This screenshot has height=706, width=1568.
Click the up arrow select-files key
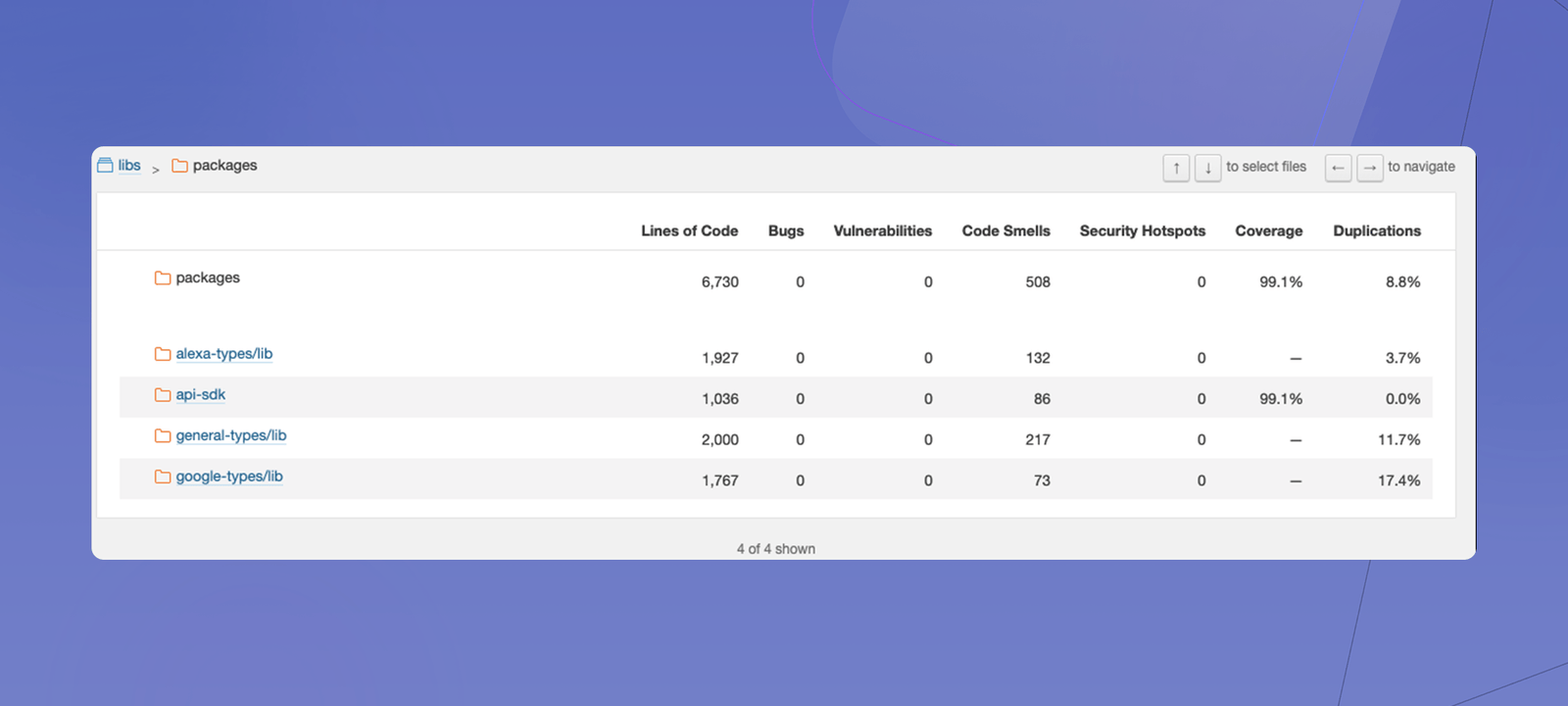point(1176,168)
